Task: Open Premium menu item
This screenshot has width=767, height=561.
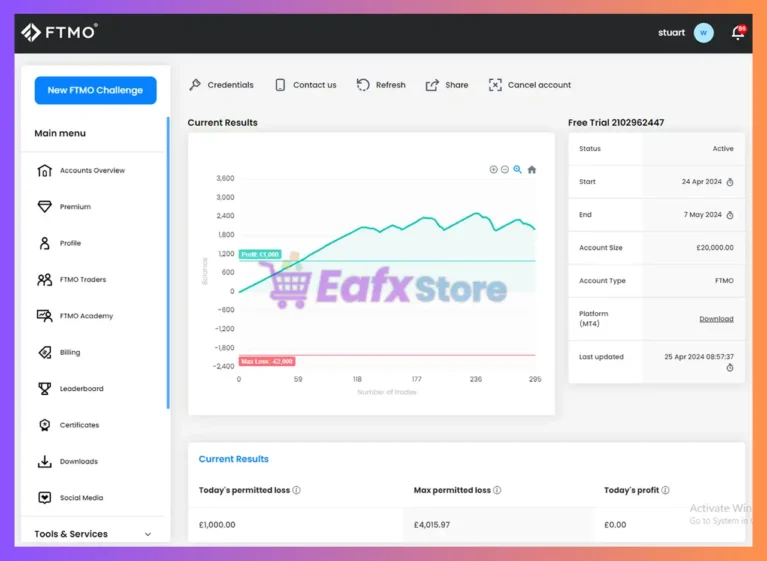Action: click(x=75, y=207)
